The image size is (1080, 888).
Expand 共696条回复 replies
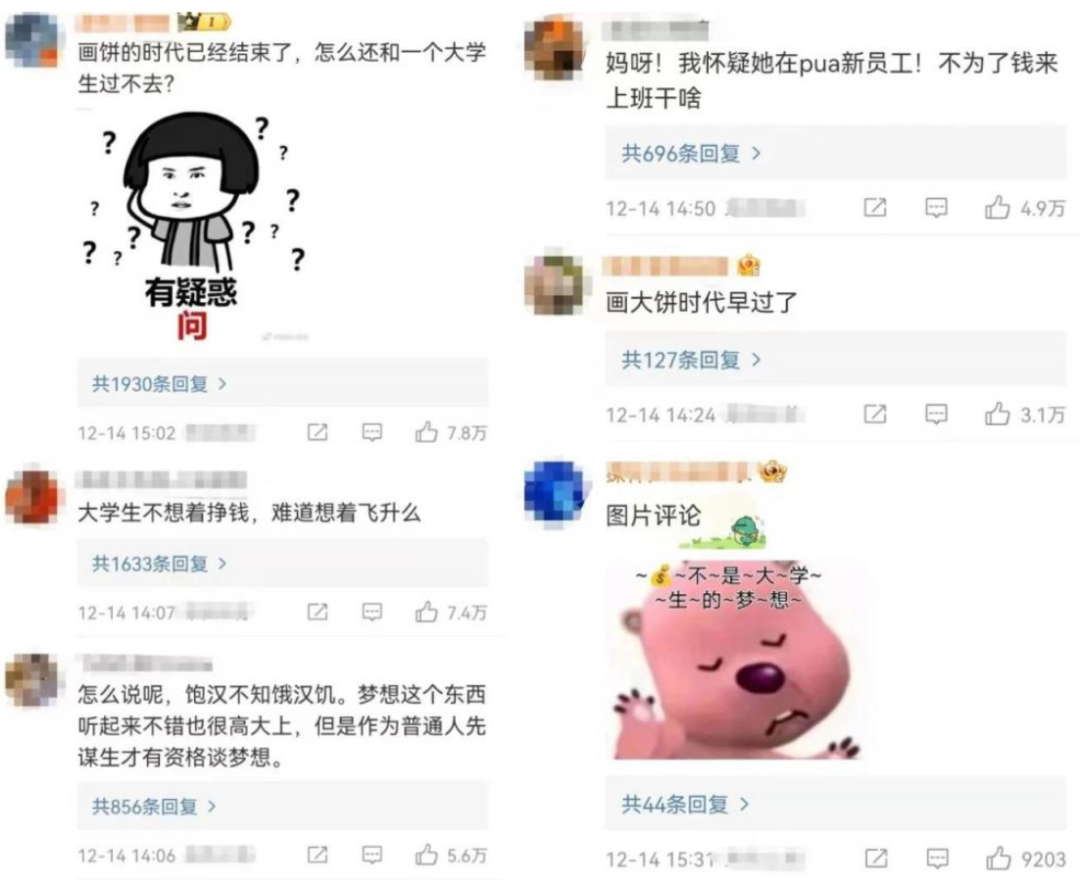(x=835, y=152)
